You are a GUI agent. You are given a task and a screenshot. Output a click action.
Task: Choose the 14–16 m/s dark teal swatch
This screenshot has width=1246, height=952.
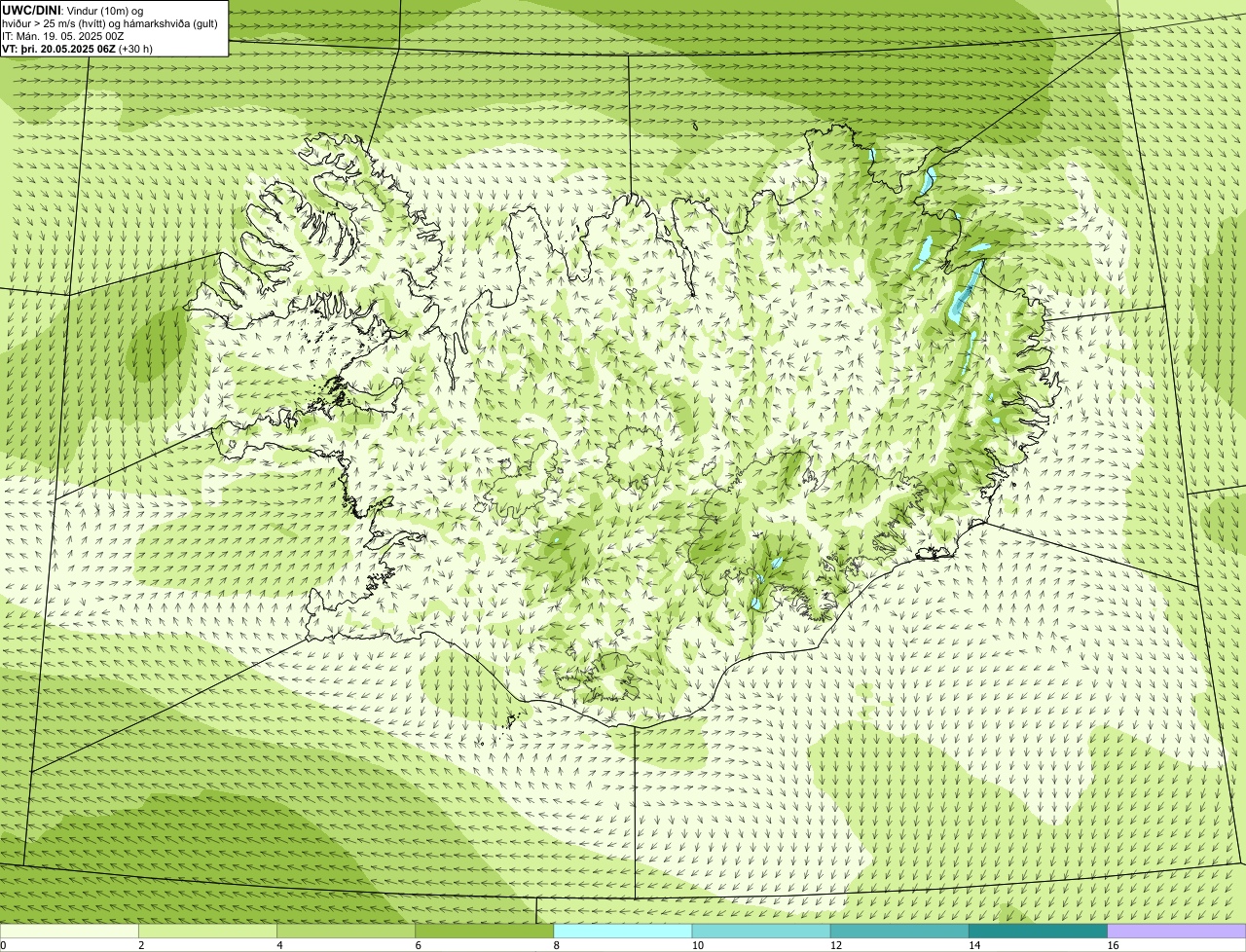click(1038, 932)
